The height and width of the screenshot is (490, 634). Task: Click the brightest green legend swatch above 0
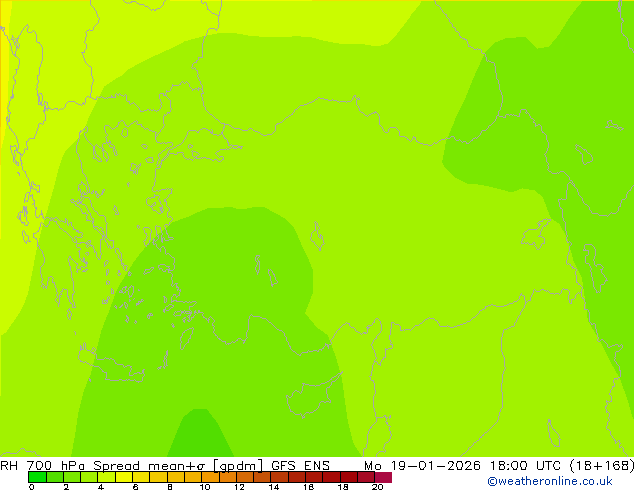pyautogui.click(x=38, y=477)
